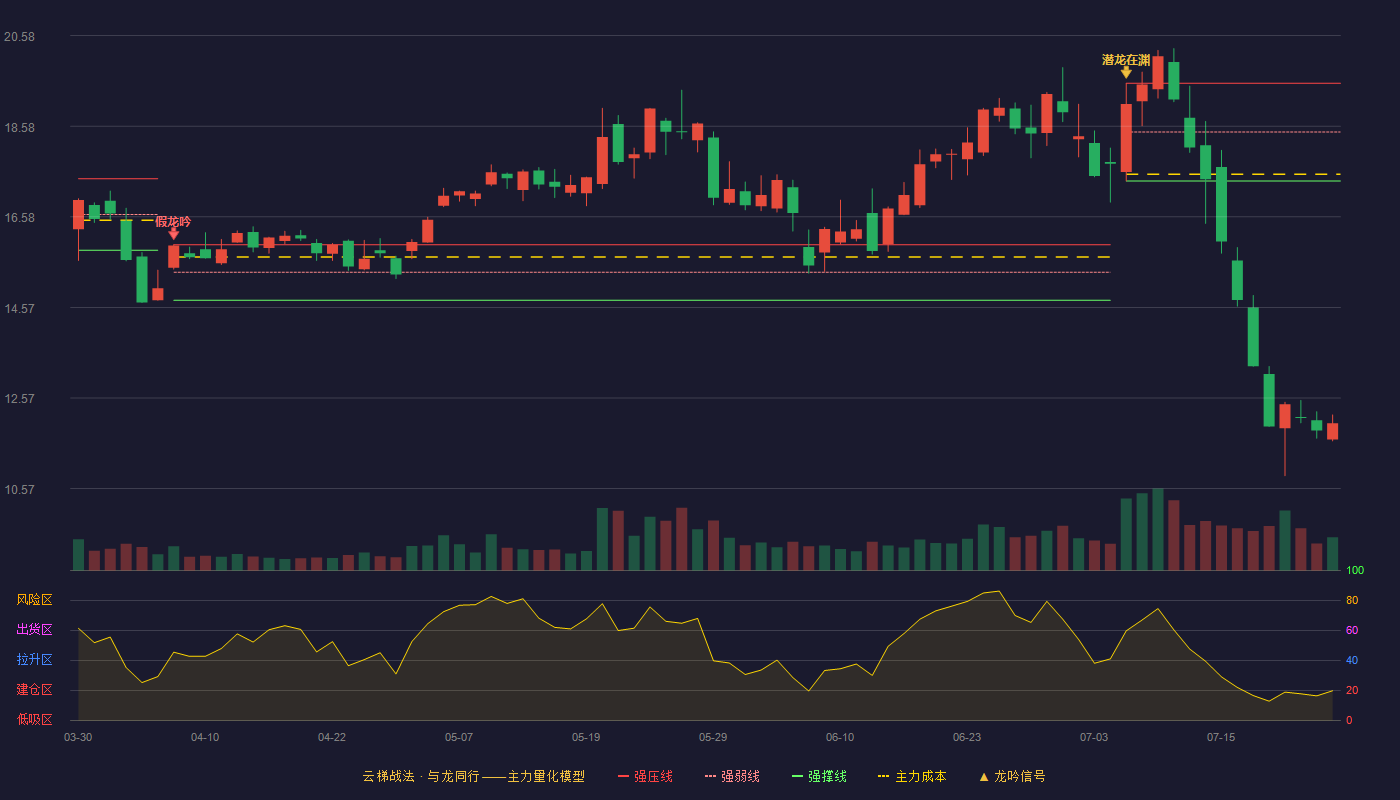Click the 07-03 date axis label
This screenshot has height=800, width=1400.
pos(1094,737)
